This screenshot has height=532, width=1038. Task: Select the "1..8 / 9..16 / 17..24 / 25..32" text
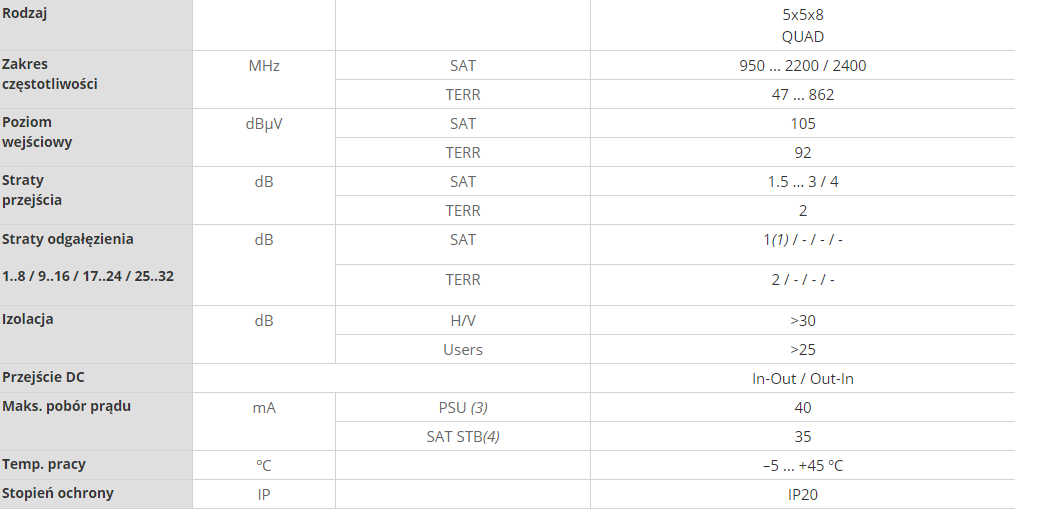coord(88,275)
